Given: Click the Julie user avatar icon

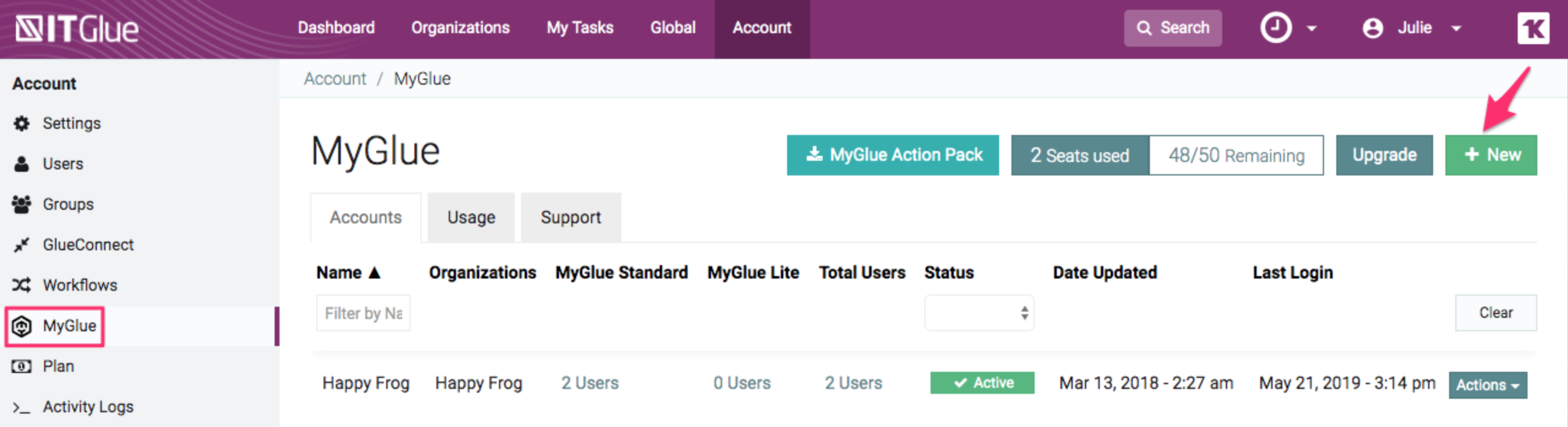Looking at the screenshot, I should [x=1372, y=28].
